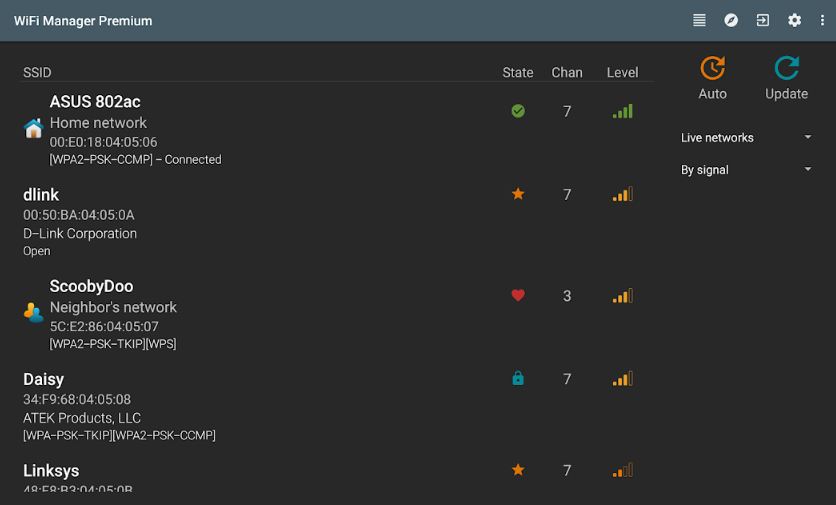Click signal level bars for Daisy
The width and height of the screenshot is (836, 505).
[622, 378]
